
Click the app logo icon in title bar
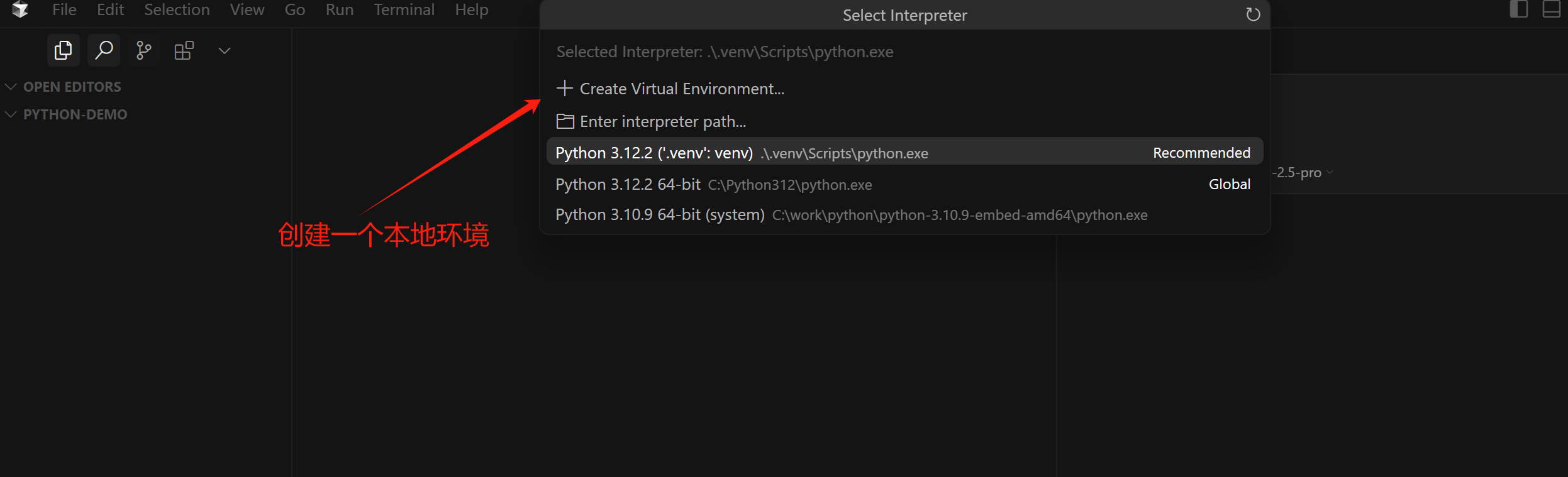(x=20, y=9)
